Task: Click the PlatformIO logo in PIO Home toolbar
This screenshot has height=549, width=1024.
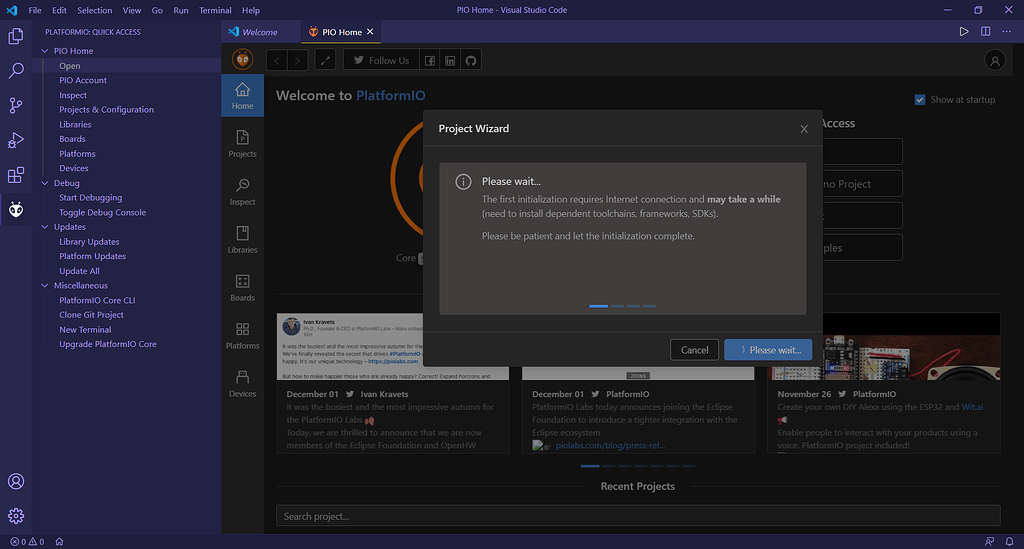Action: [242, 60]
